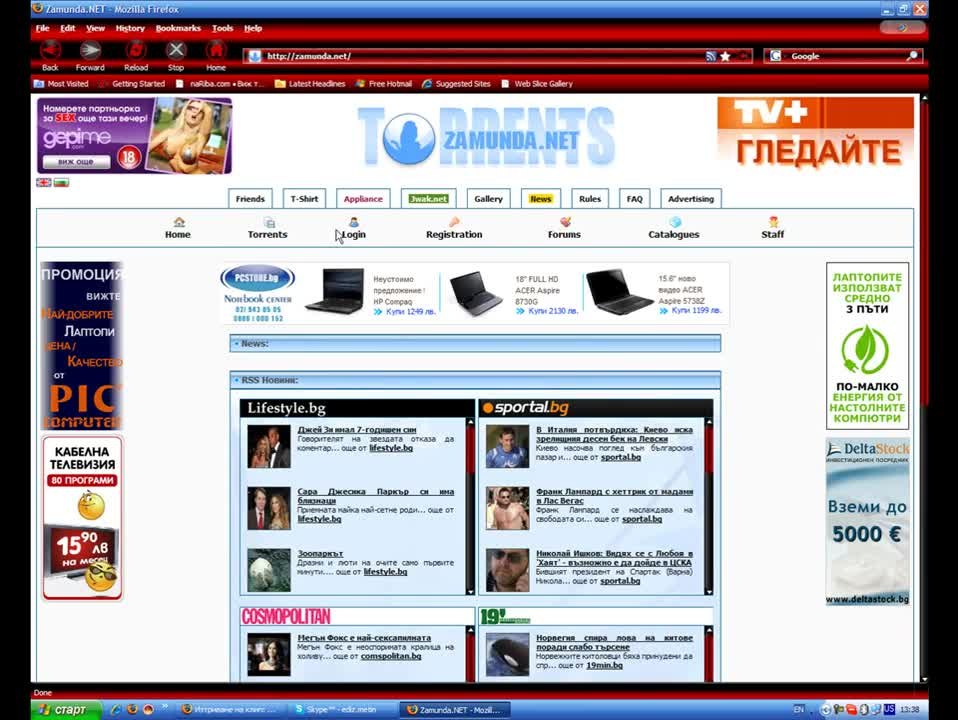Select the Friends tab
958x720 pixels.
[x=250, y=199]
